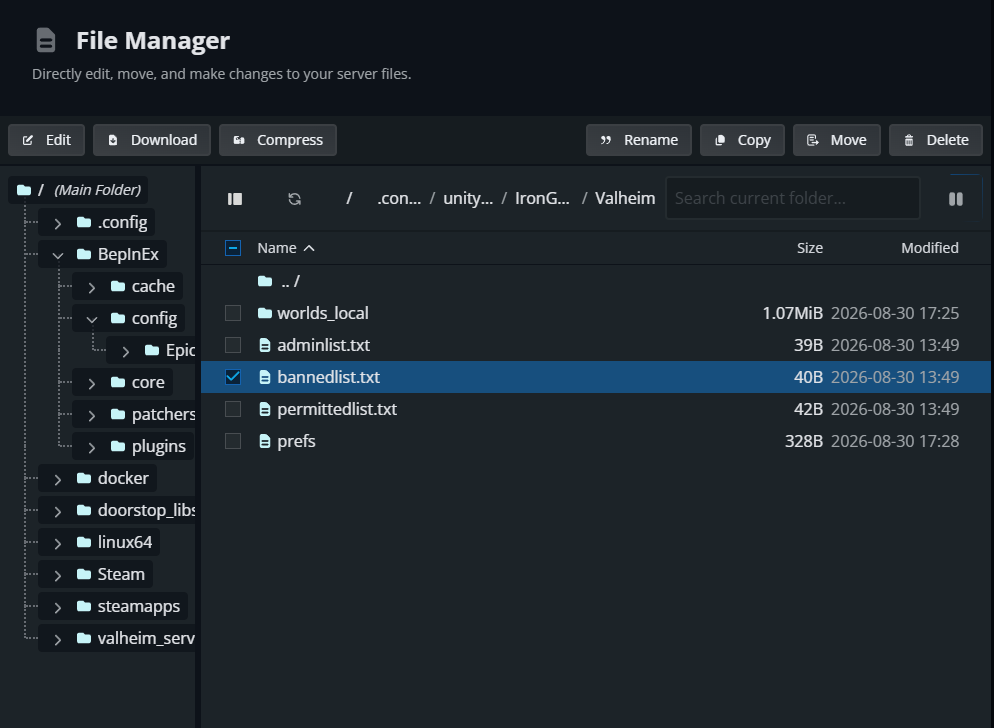Image resolution: width=994 pixels, height=728 pixels.
Task: Expand the cache tree folder
Action: (x=92, y=287)
